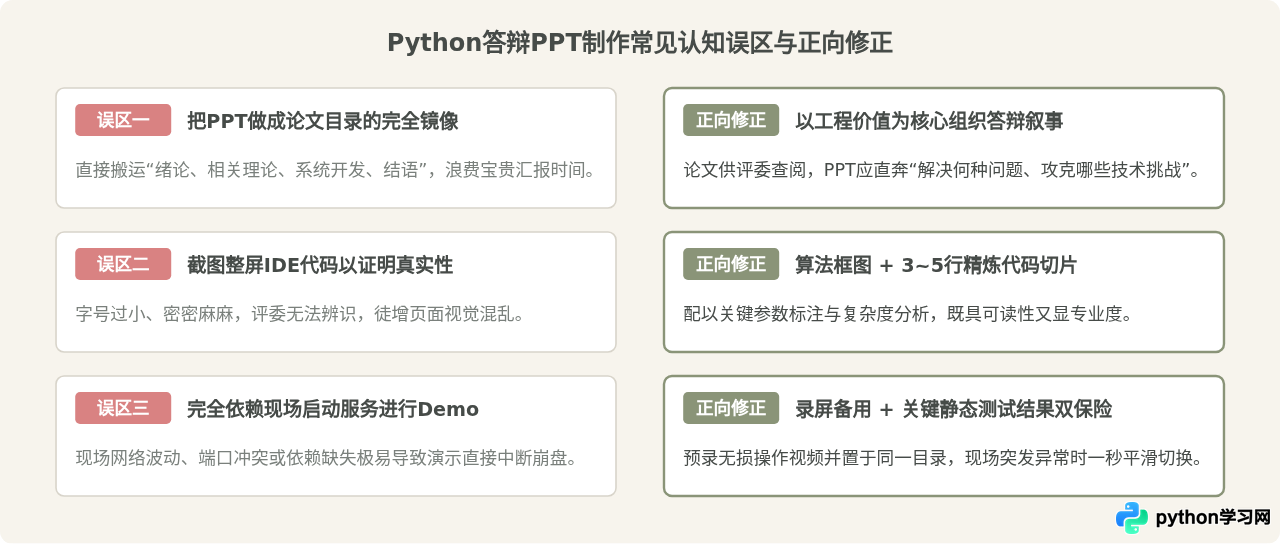Click the 正向修正 badge beside 以工程价值为核心组织答辩叙事
Viewport: 1280px width, 544px height.
tap(731, 120)
